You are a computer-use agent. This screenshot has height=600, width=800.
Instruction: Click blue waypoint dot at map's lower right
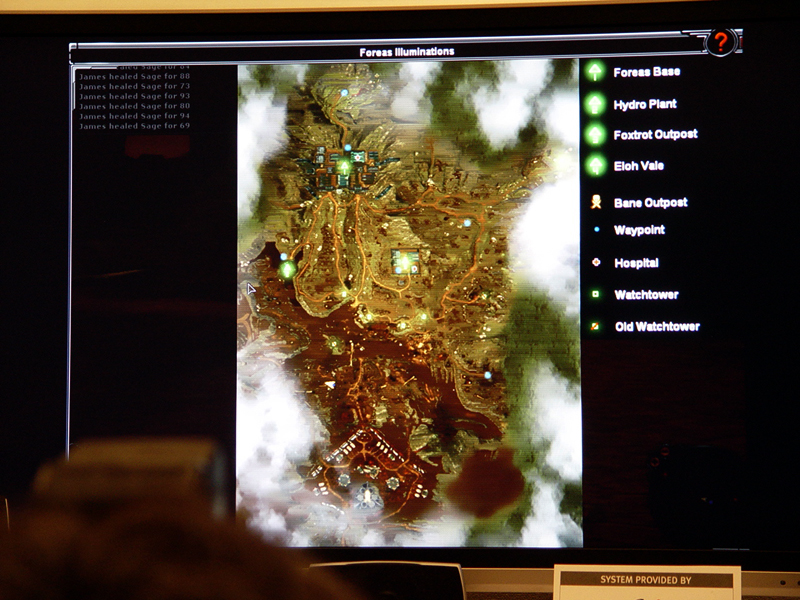pyautogui.click(x=488, y=375)
